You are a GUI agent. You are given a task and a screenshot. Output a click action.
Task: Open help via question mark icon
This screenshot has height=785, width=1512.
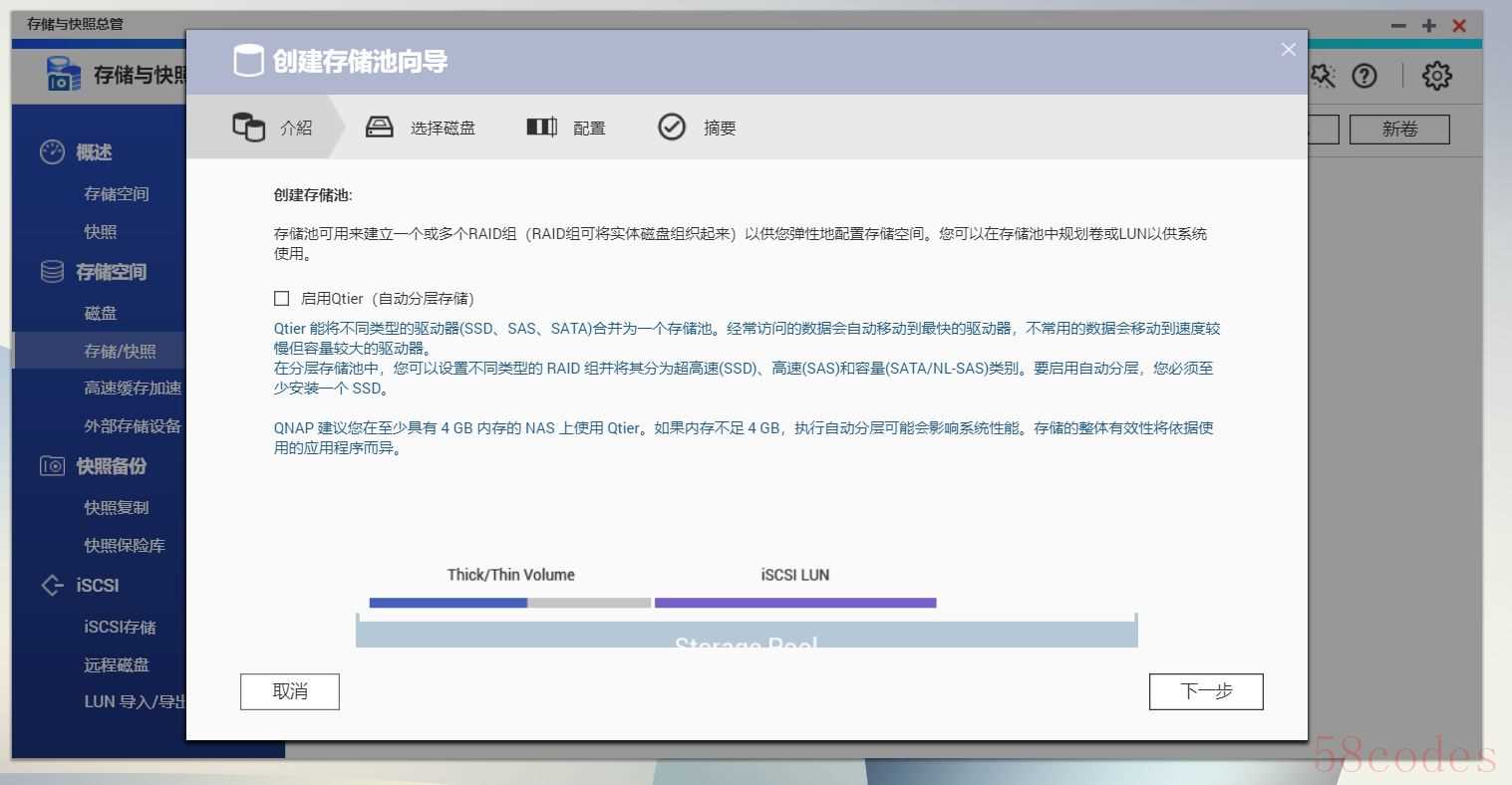click(x=1364, y=76)
